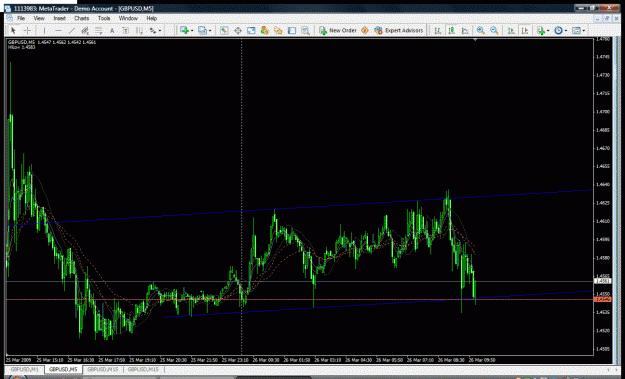Expand the arrows tool dropdown arrow
Viewport: 625px width, 379px height.
click(160, 31)
